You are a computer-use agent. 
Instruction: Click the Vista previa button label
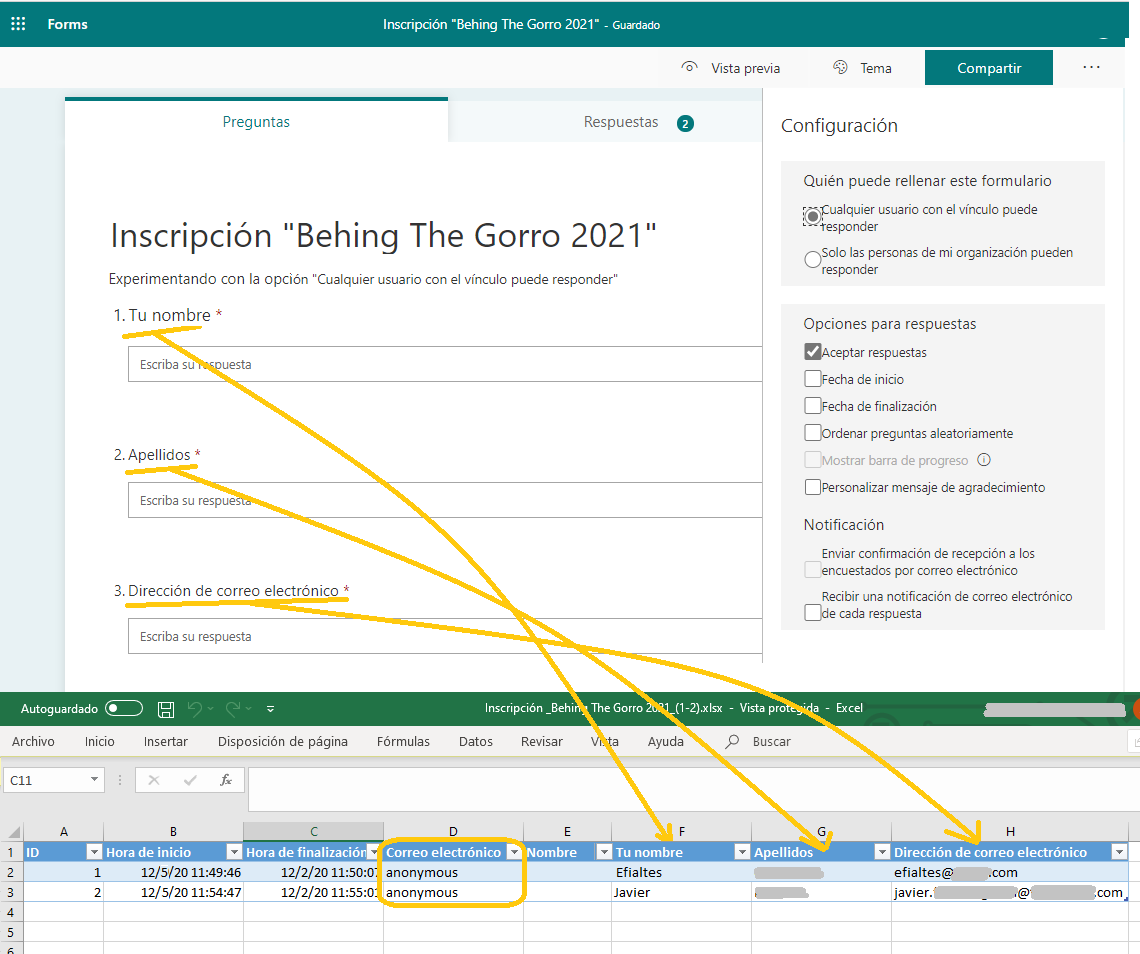745,68
